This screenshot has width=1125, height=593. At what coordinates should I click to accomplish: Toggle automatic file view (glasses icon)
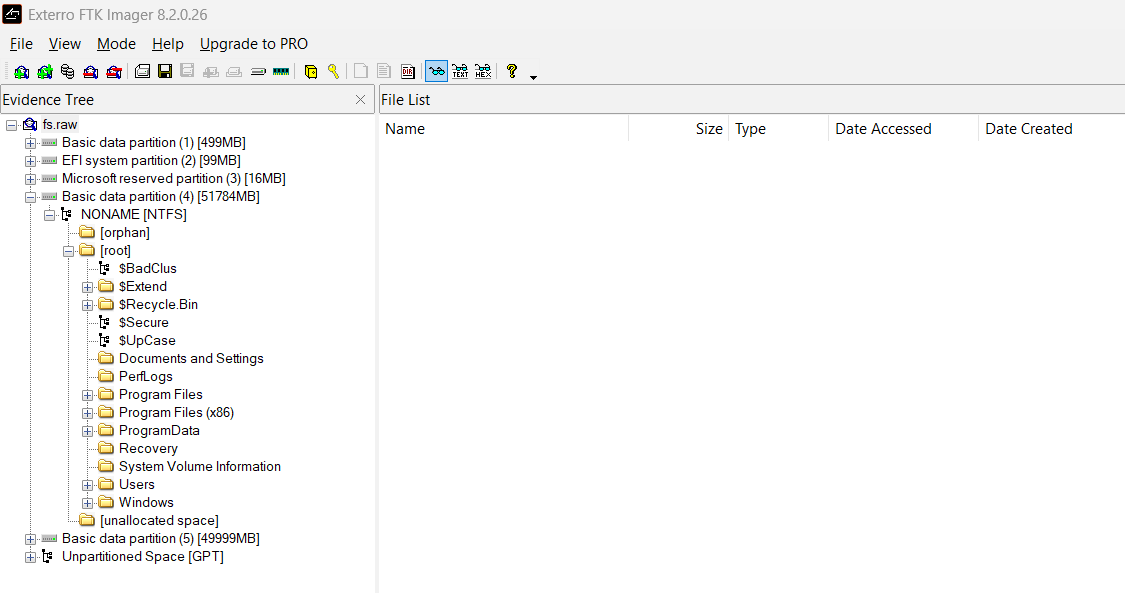tap(436, 72)
